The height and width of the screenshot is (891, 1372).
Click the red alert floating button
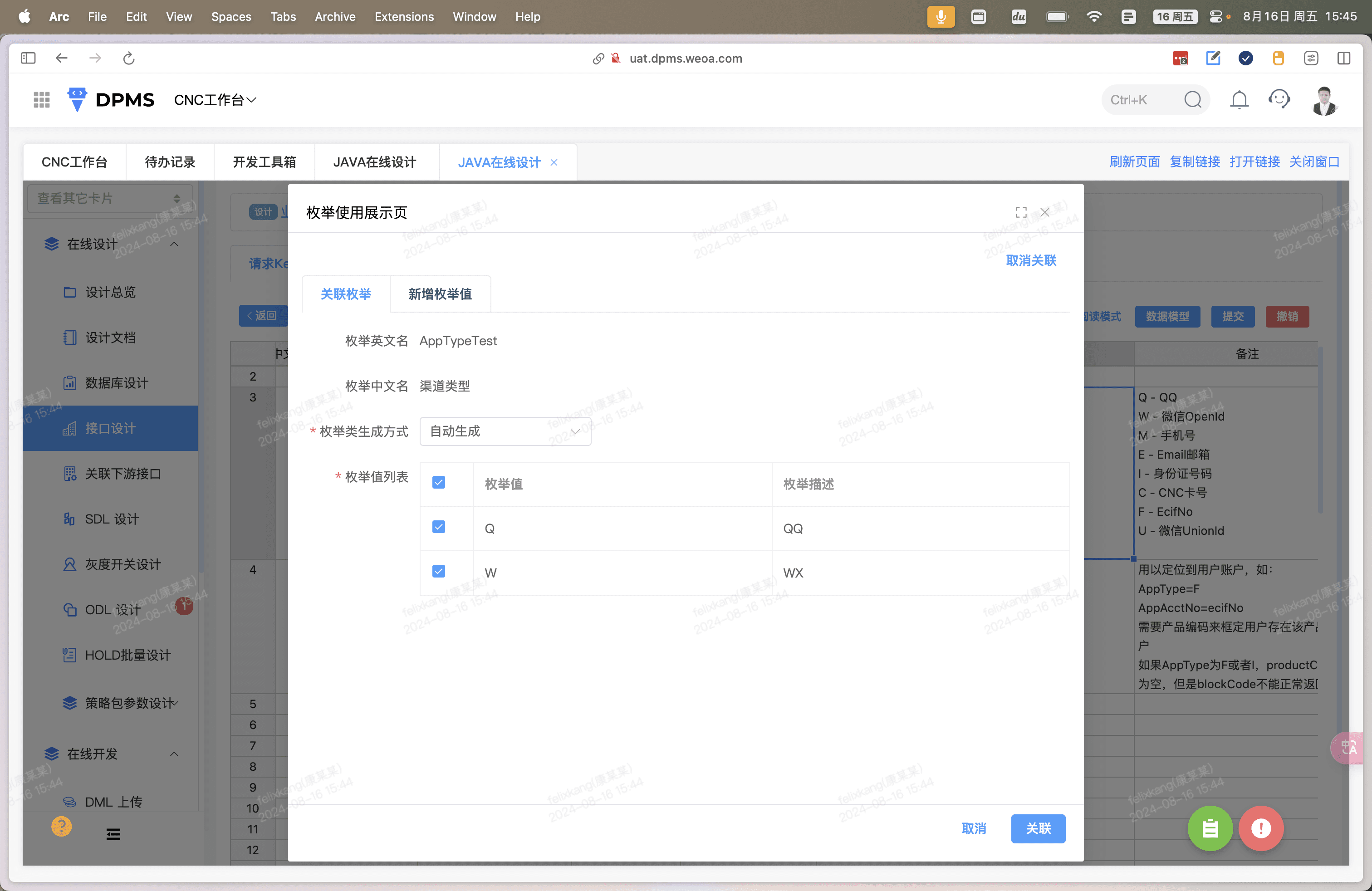pyautogui.click(x=1261, y=828)
